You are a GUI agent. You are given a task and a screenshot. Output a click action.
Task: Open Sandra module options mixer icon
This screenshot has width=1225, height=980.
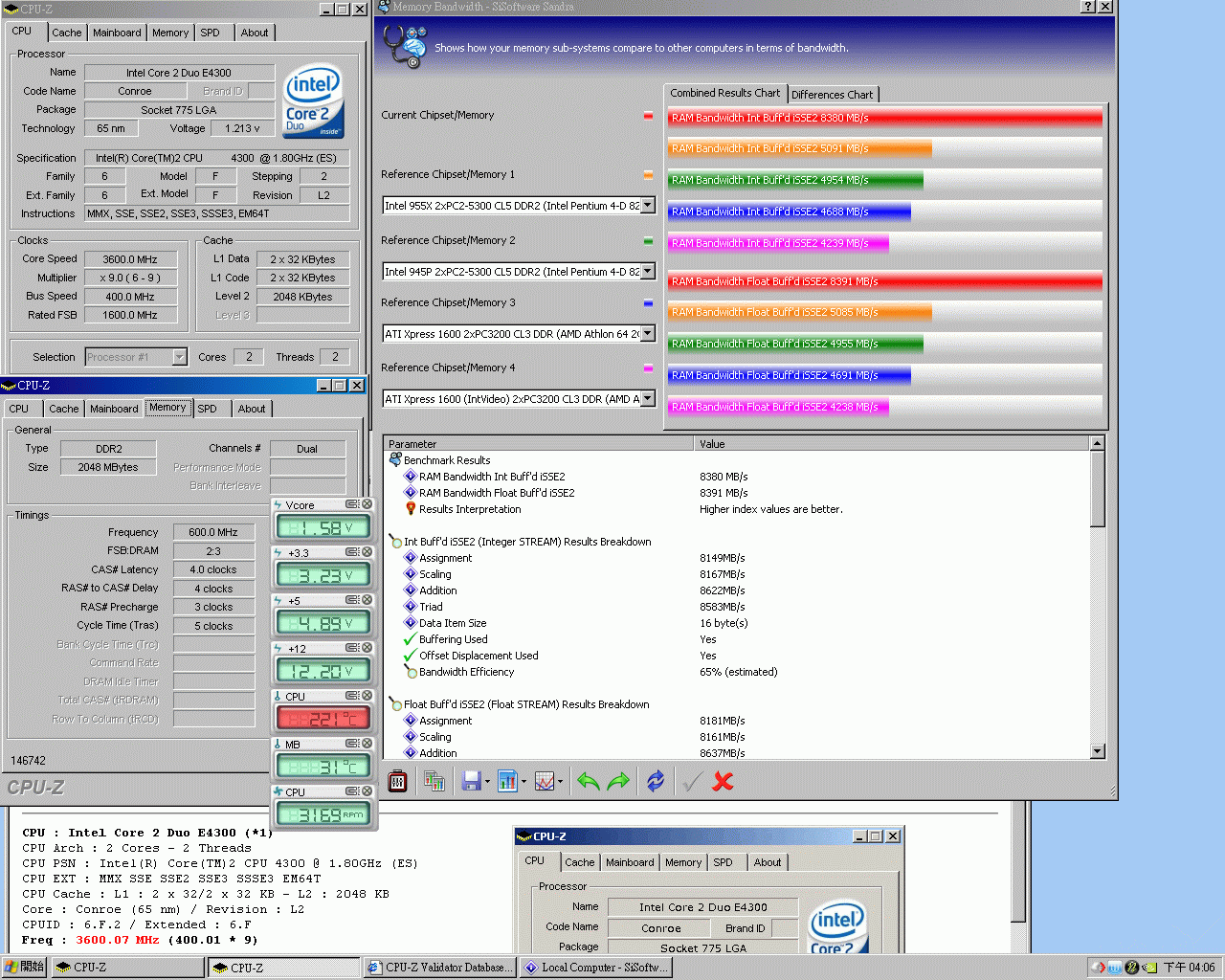tap(397, 782)
